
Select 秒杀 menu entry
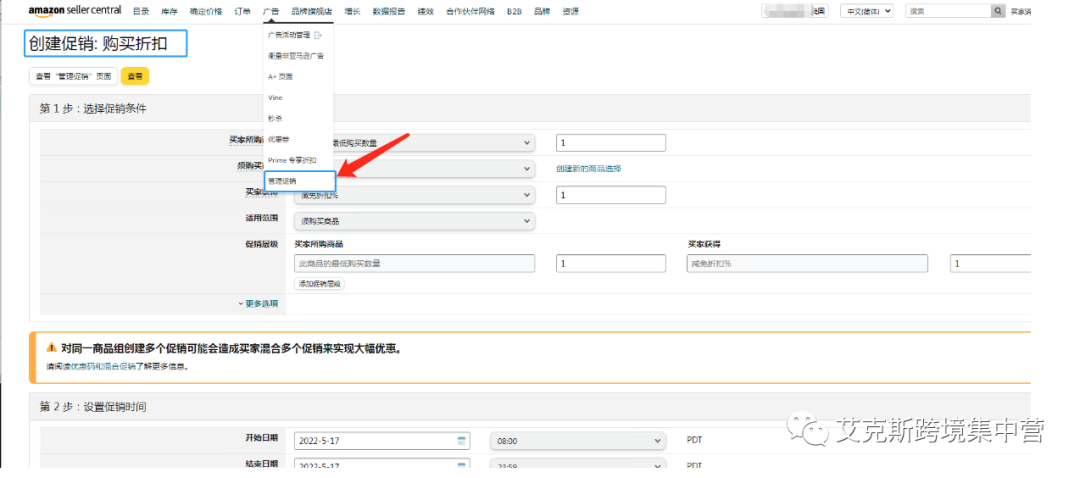click(x=275, y=118)
